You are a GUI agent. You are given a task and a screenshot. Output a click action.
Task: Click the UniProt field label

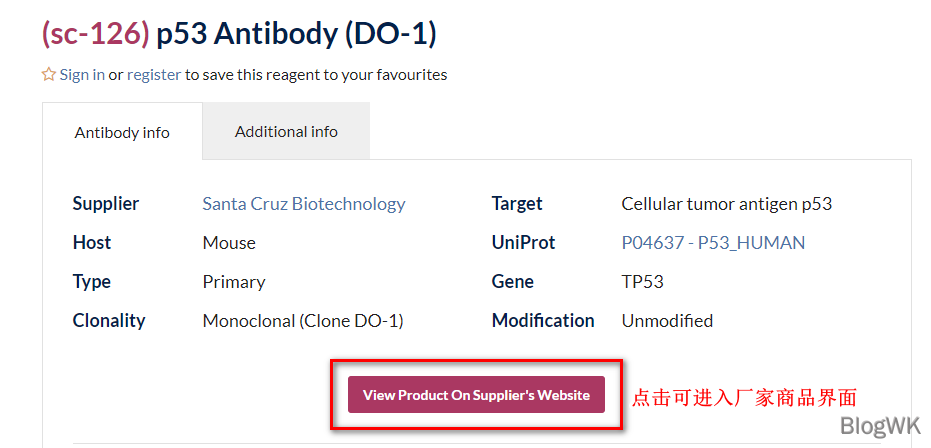[x=524, y=243]
